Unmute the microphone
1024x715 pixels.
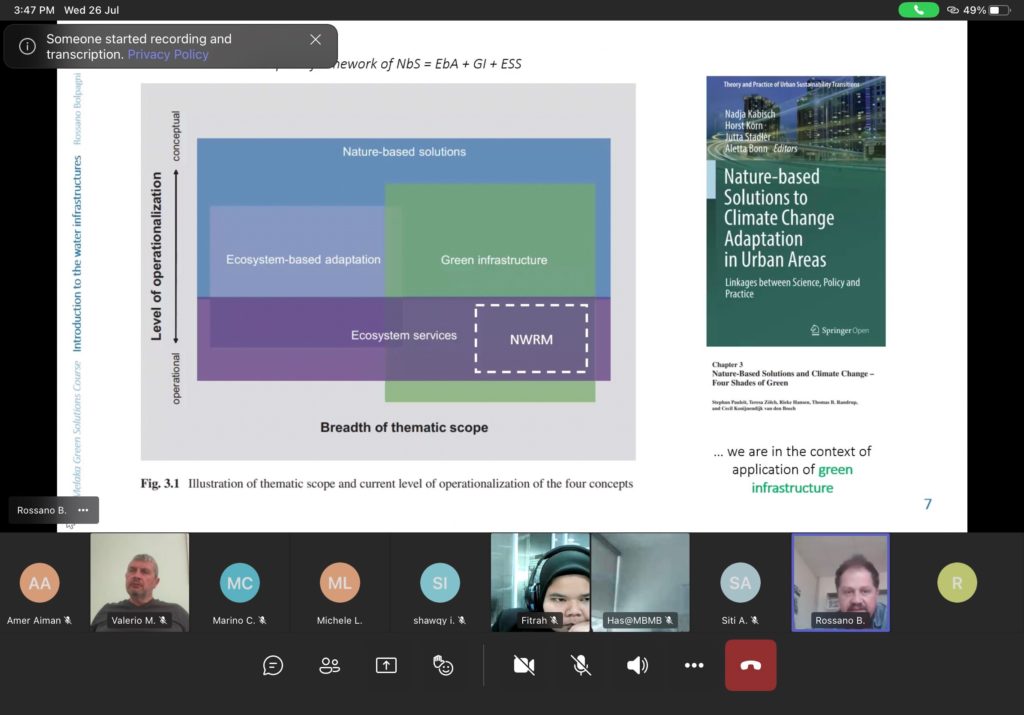(580, 665)
